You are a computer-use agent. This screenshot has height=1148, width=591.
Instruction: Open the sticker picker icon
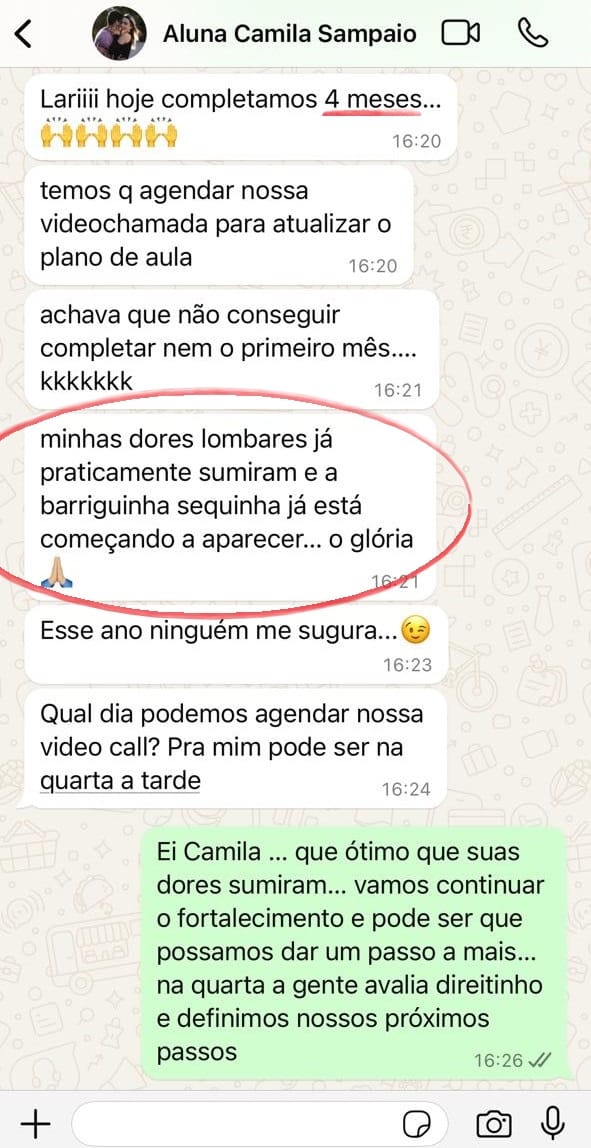click(417, 1123)
